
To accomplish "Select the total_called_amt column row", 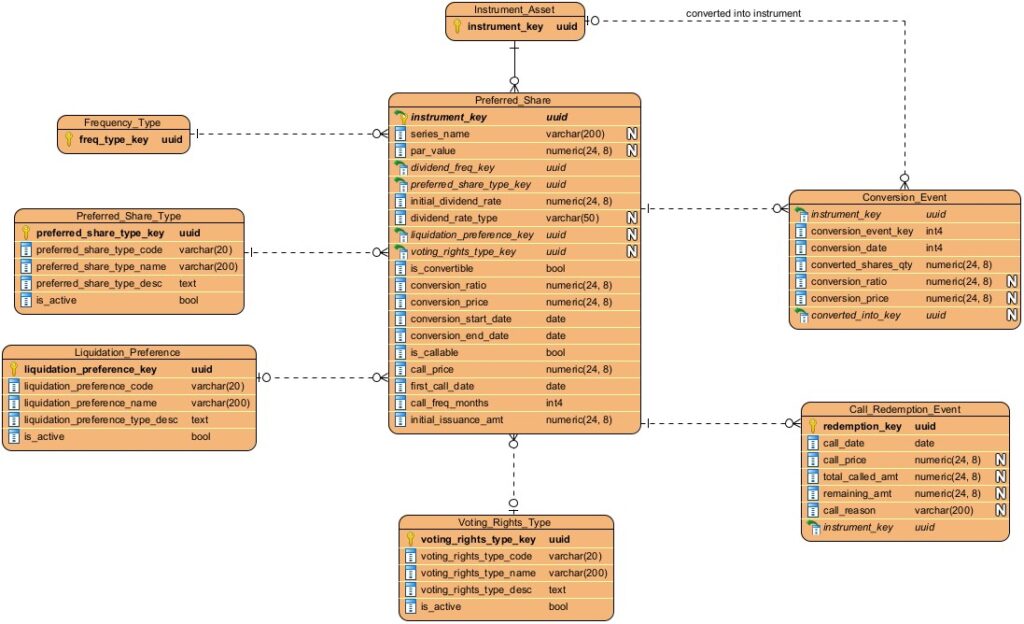I will pyautogui.click(x=904, y=477).
